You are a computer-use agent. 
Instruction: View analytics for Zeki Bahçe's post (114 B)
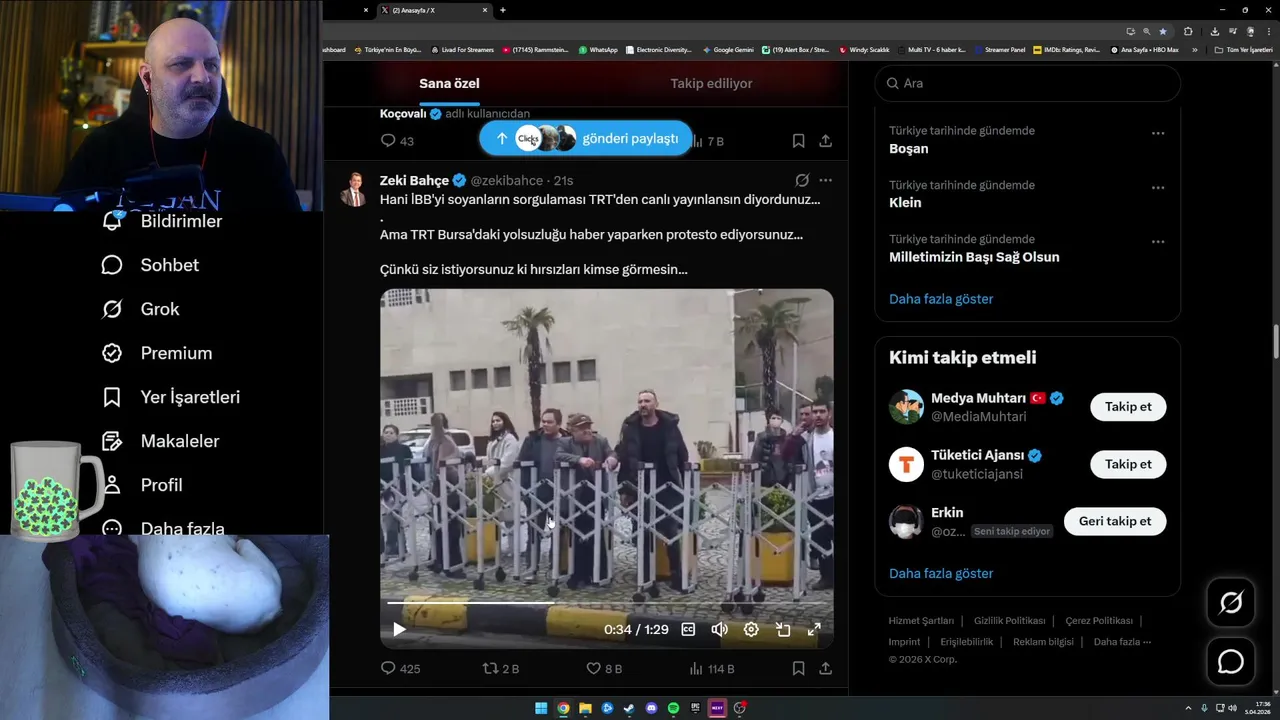[712, 668]
